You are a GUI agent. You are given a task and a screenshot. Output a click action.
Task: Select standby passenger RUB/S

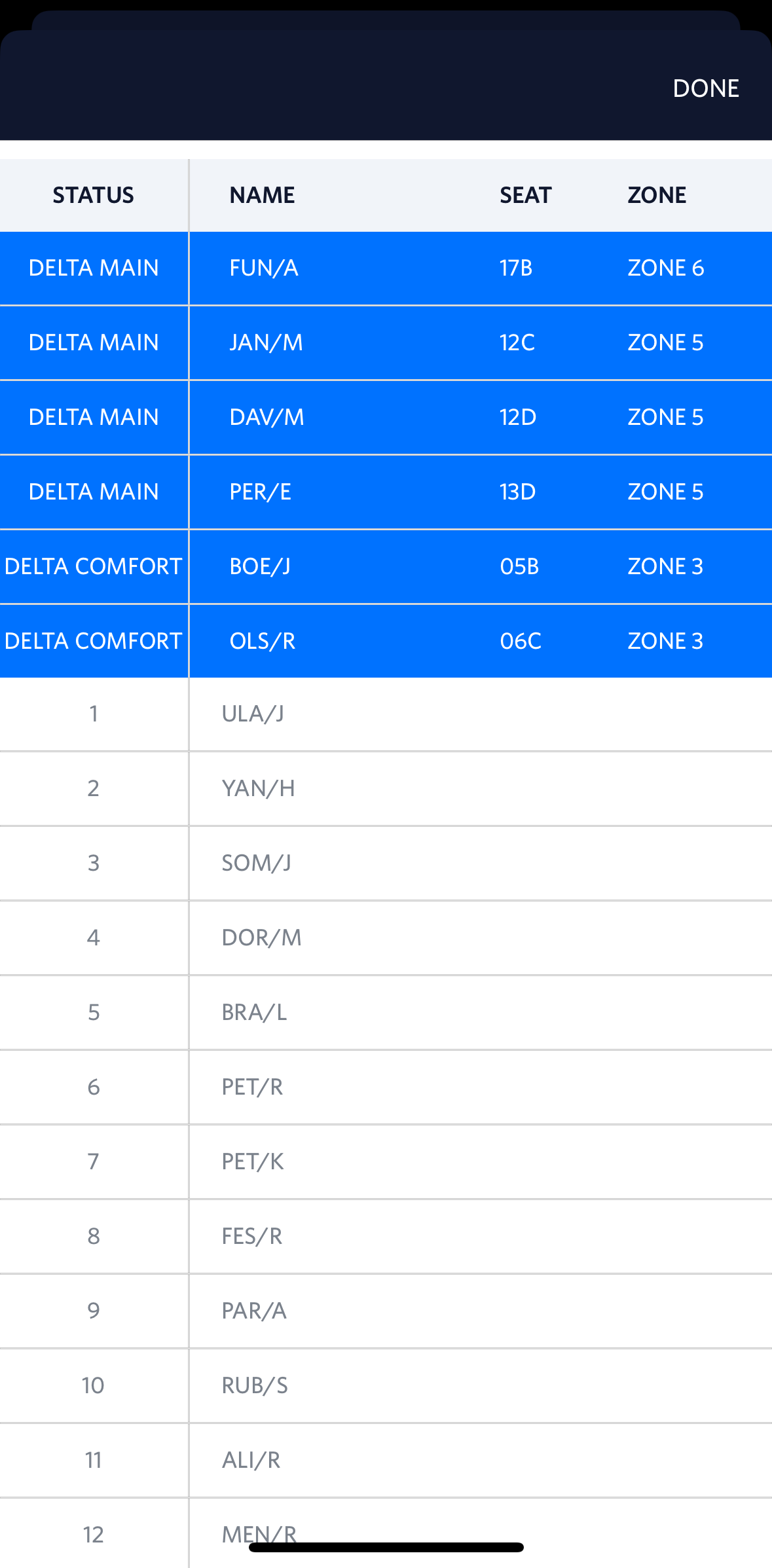386,1385
